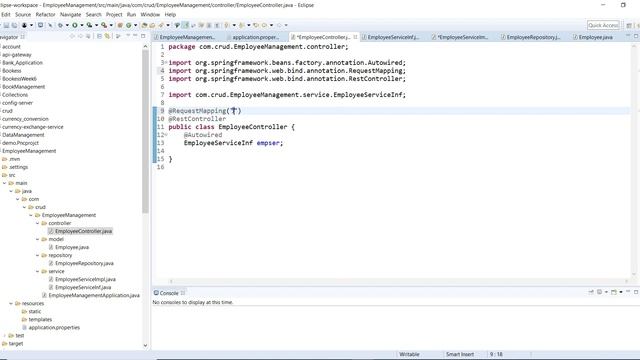The image size is (640, 360).
Task: Select EmployeeServiceImpl.java in the tree
Action: [x=85, y=280]
